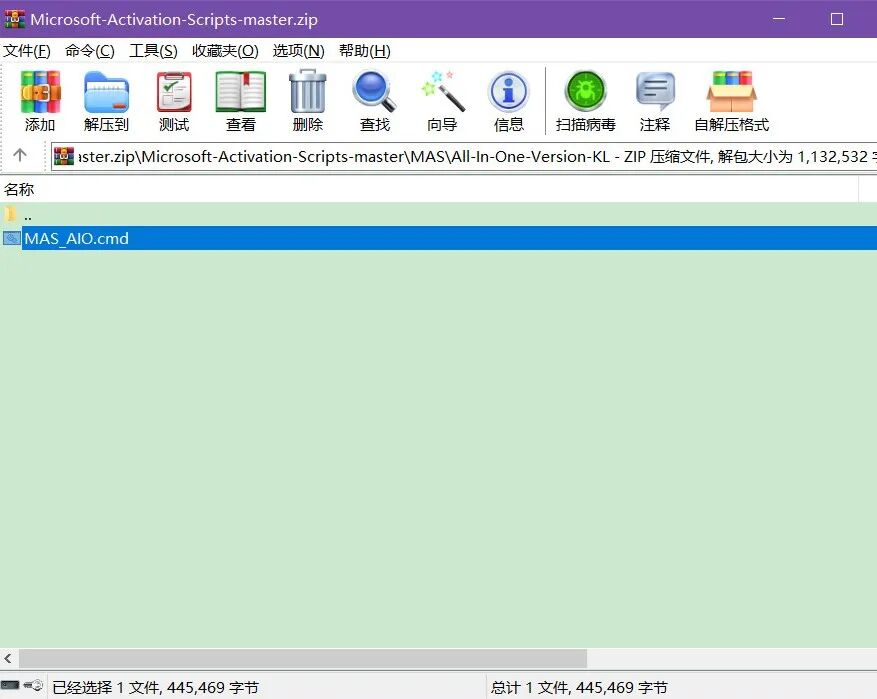This screenshot has height=699, width=877.
Task: Click the key icon in status bar
Action: click(x=34, y=685)
